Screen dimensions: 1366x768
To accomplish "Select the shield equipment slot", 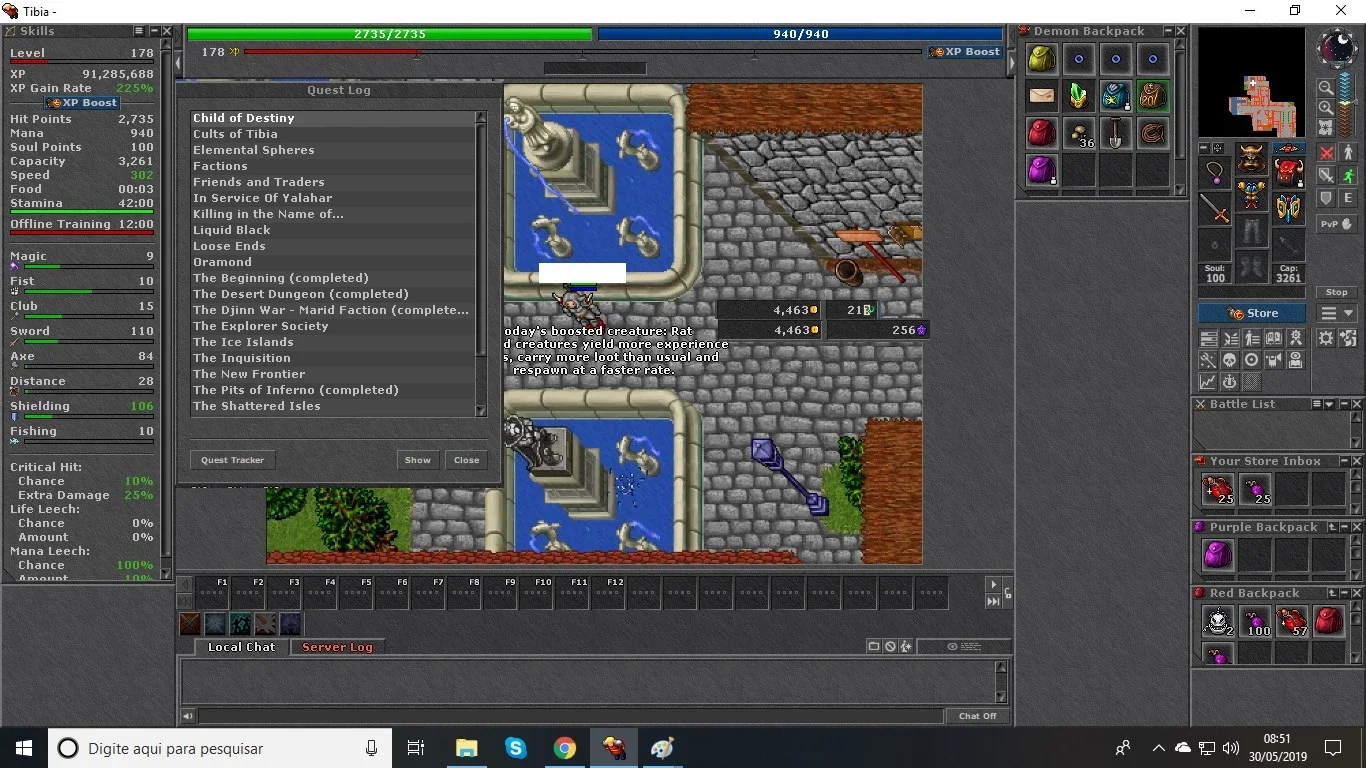I will click(x=1291, y=208).
